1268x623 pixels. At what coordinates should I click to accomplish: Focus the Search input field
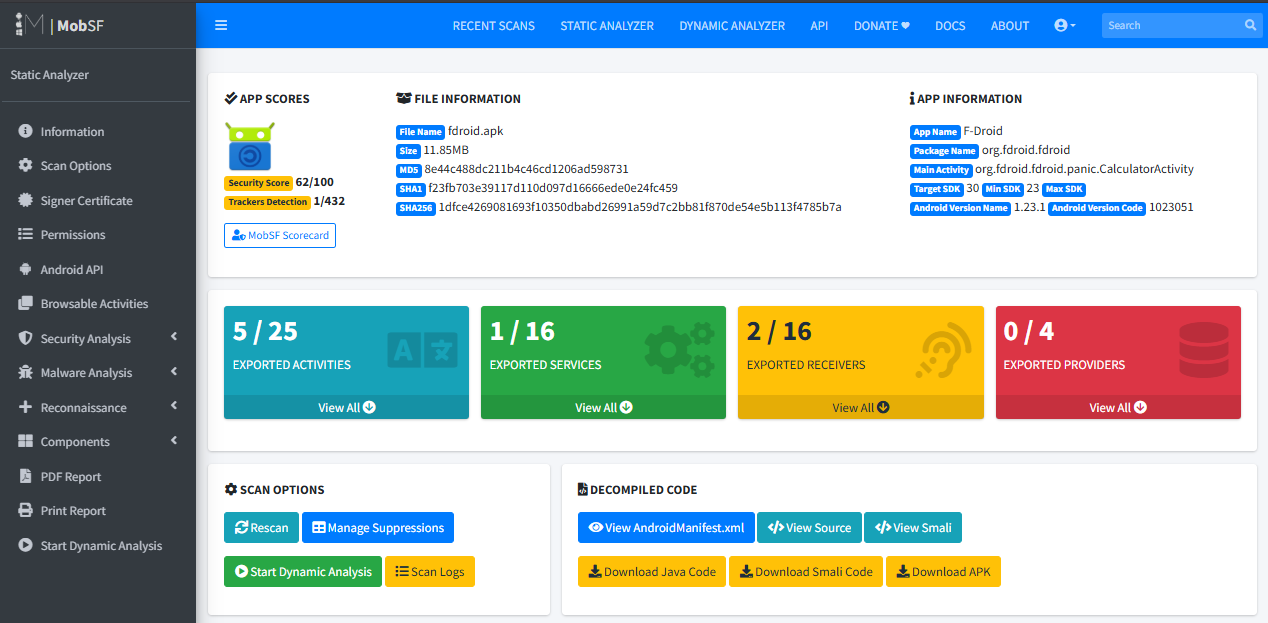(x=1170, y=25)
